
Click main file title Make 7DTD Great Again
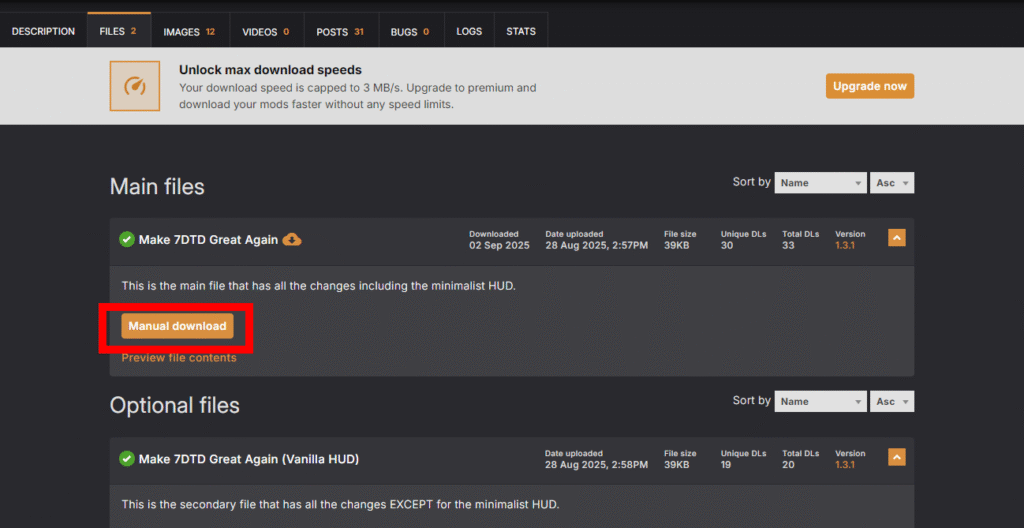pos(208,240)
